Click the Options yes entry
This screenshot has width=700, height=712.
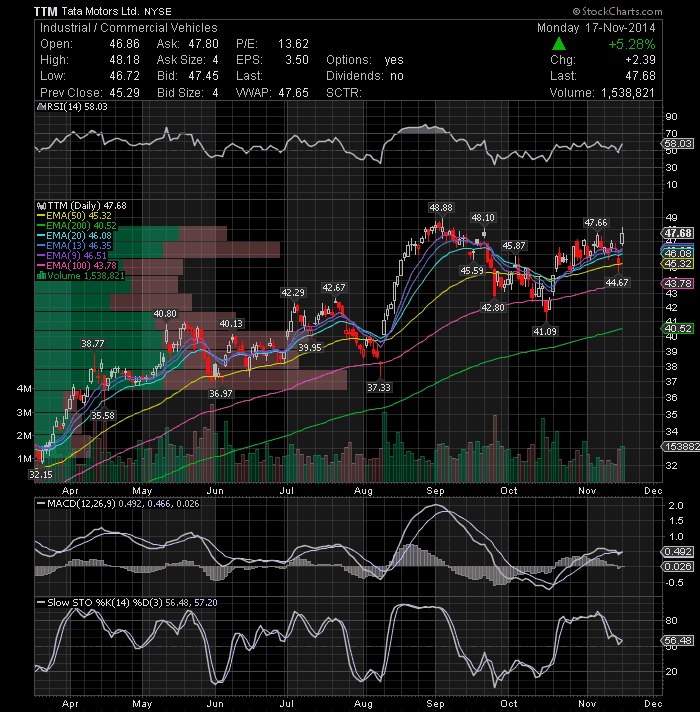pos(365,60)
